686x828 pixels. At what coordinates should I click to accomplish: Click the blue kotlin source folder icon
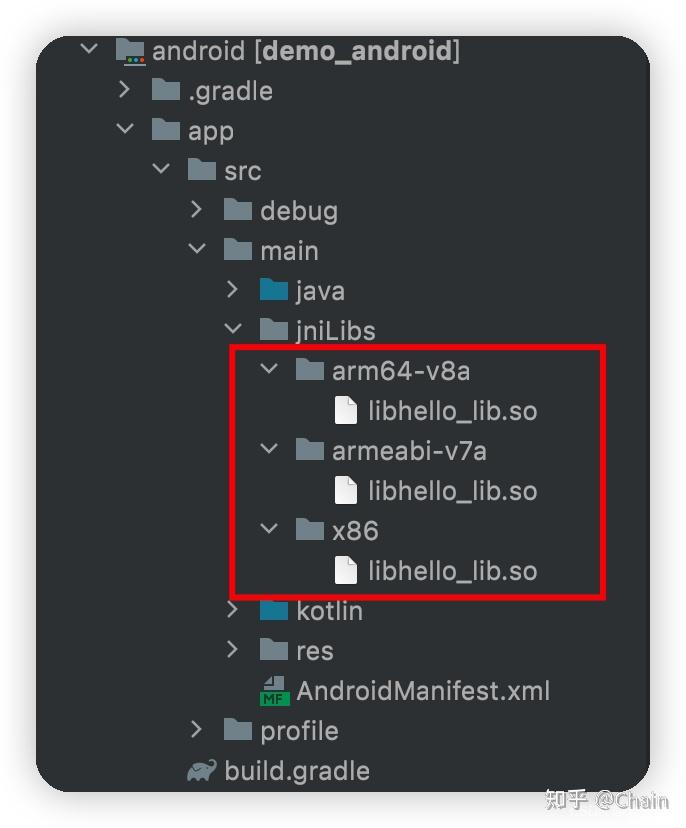coord(274,610)
